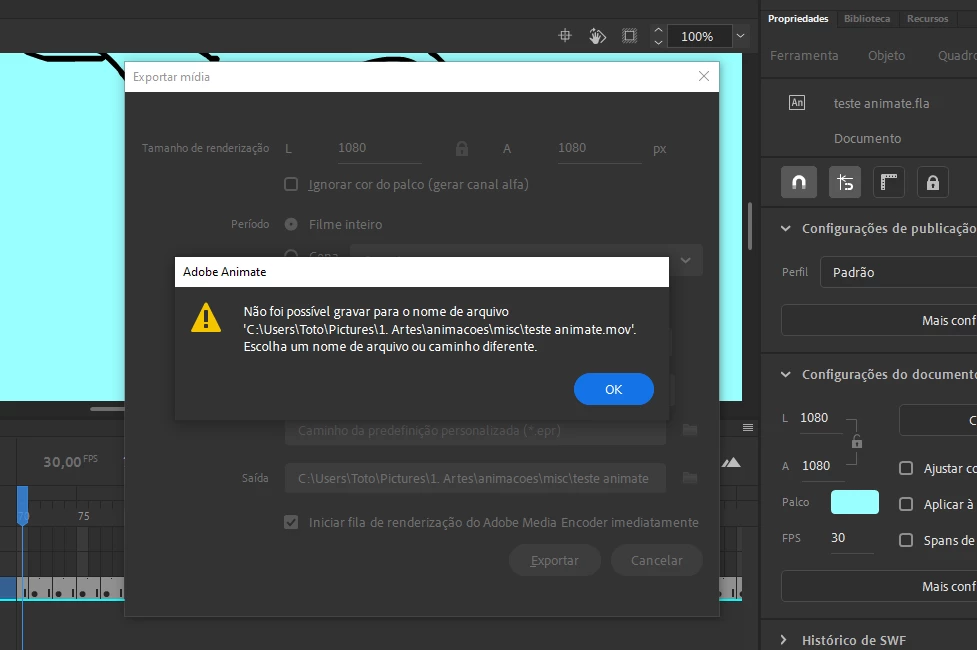Viewport: 977px width, 650px height.
Task: Select the Filme inteiro radio button
Action: pos(291,224)
